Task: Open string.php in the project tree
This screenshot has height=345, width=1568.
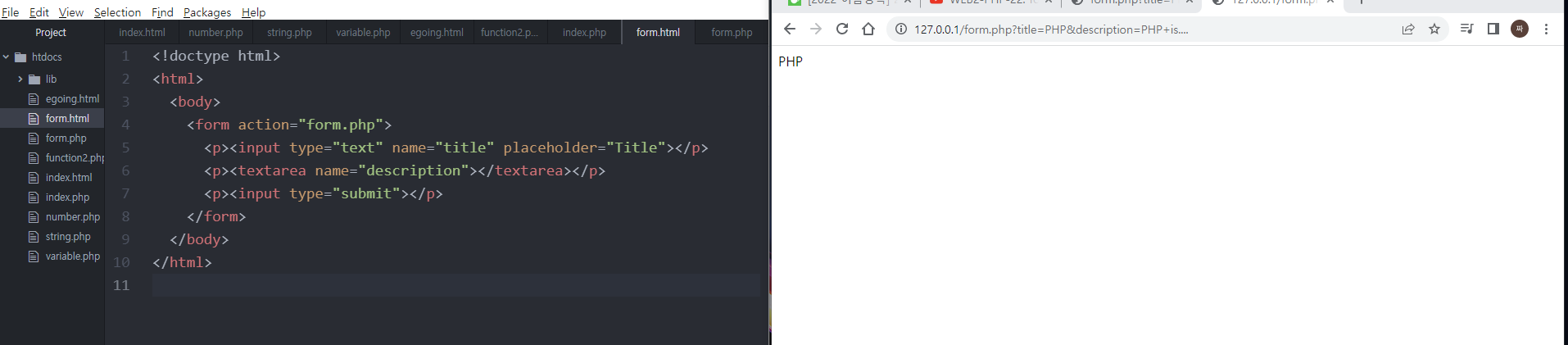Action: [x=68, y=237]
